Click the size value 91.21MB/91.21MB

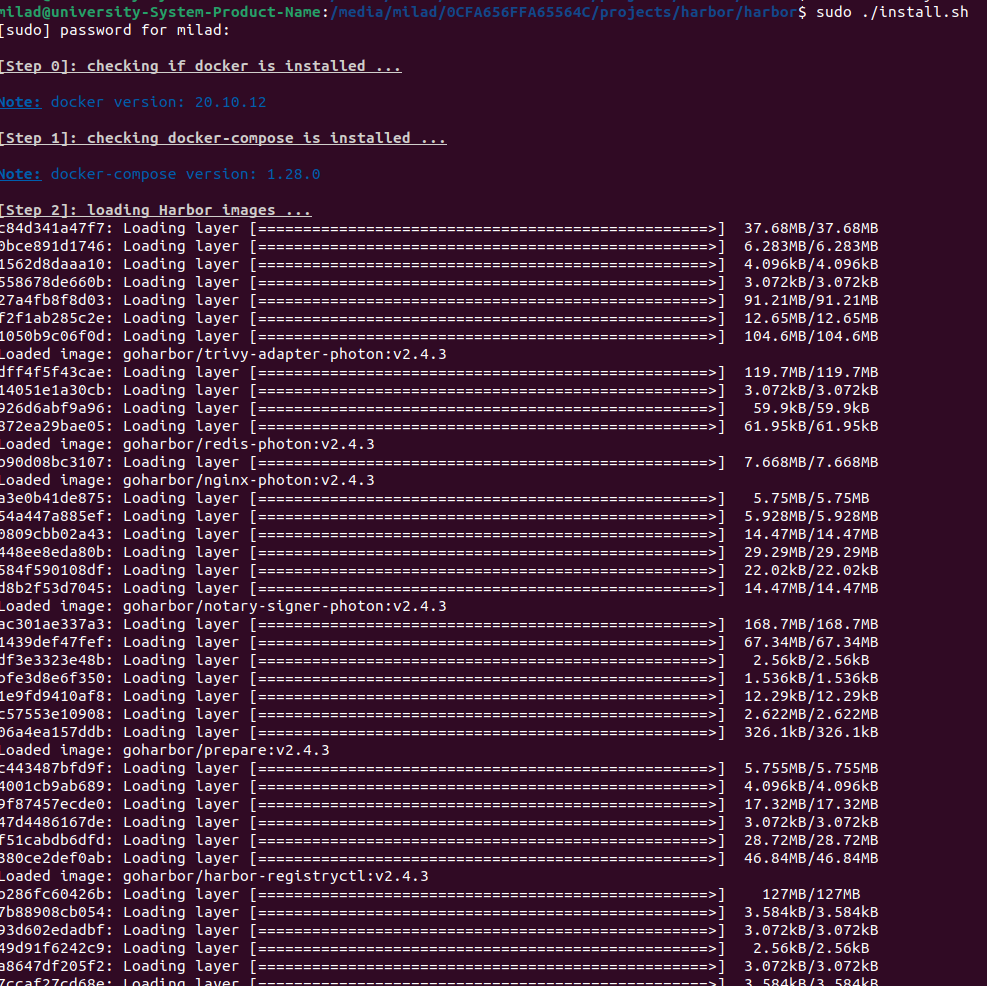click(x=811, y=300)
